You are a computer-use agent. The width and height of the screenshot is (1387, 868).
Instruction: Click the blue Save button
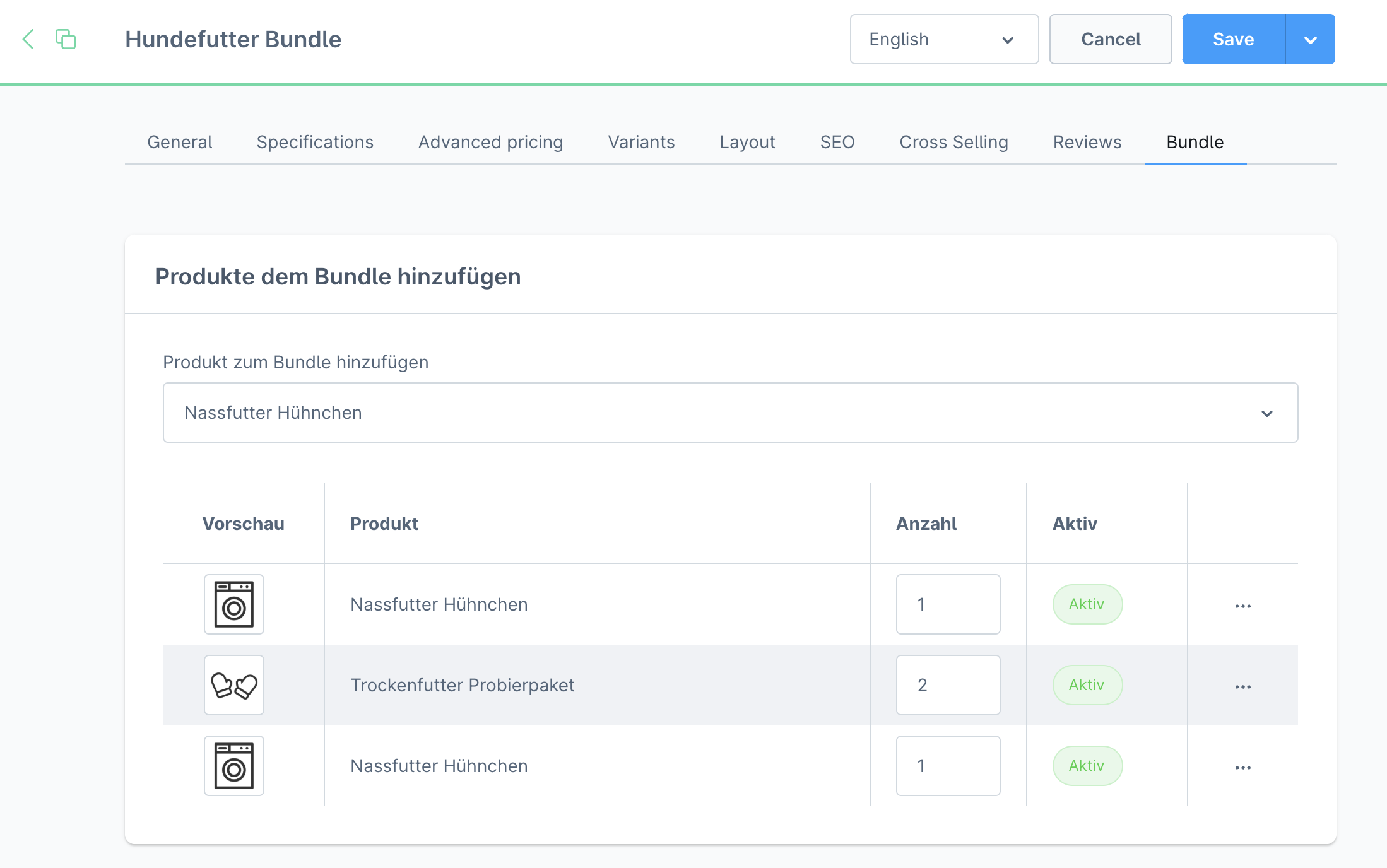coord(1233,39)
